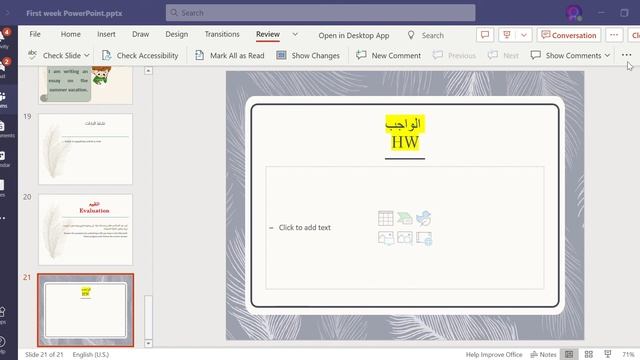
Task: Select slide 21 thumbnail
Action: point(85,310)
